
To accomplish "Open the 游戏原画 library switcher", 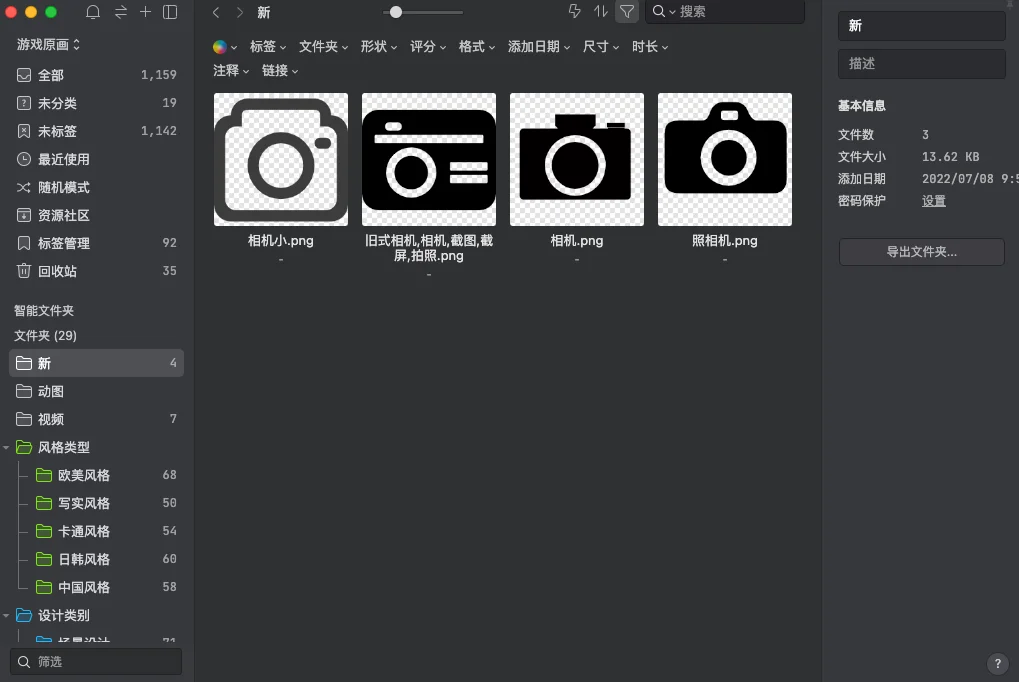I will coord(48,44).
